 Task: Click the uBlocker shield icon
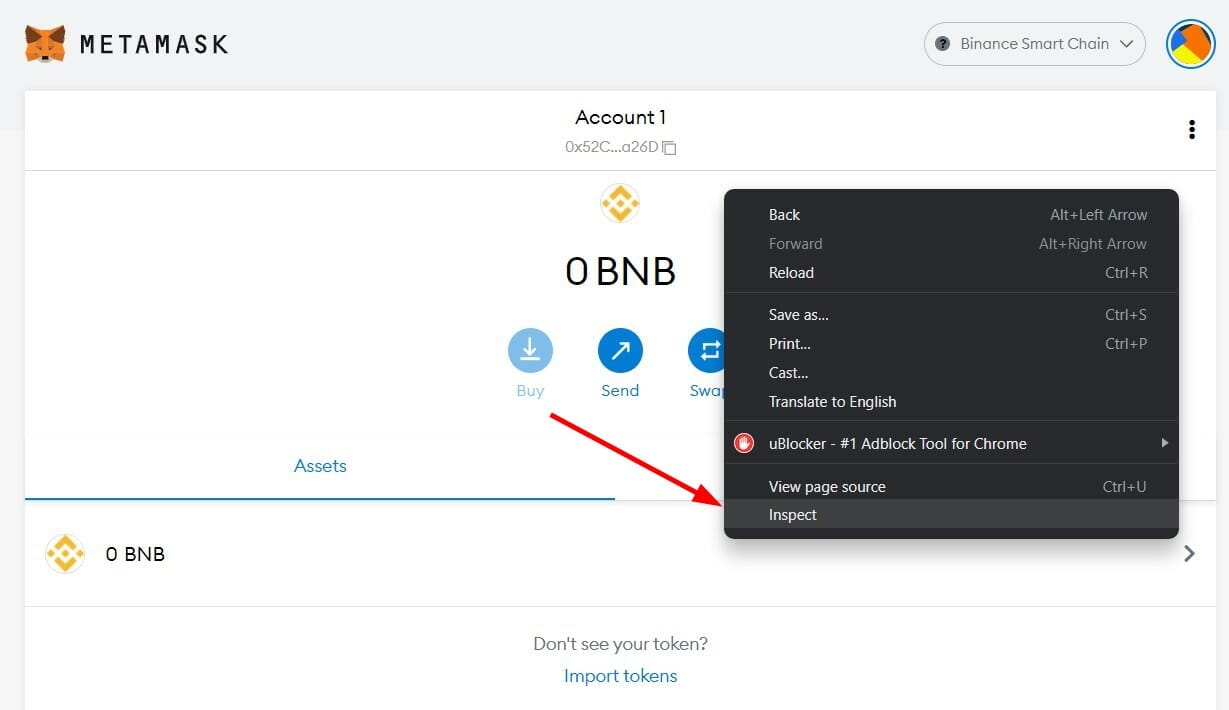pos(743,442)
